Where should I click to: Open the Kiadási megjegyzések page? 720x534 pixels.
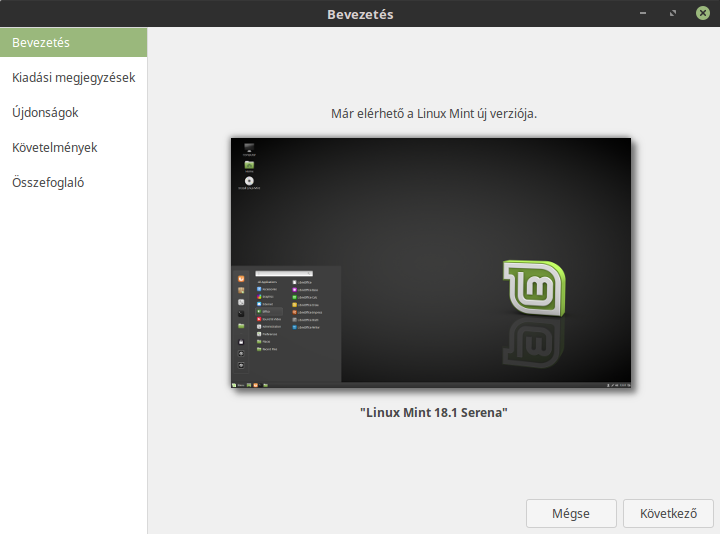(73, 78)
